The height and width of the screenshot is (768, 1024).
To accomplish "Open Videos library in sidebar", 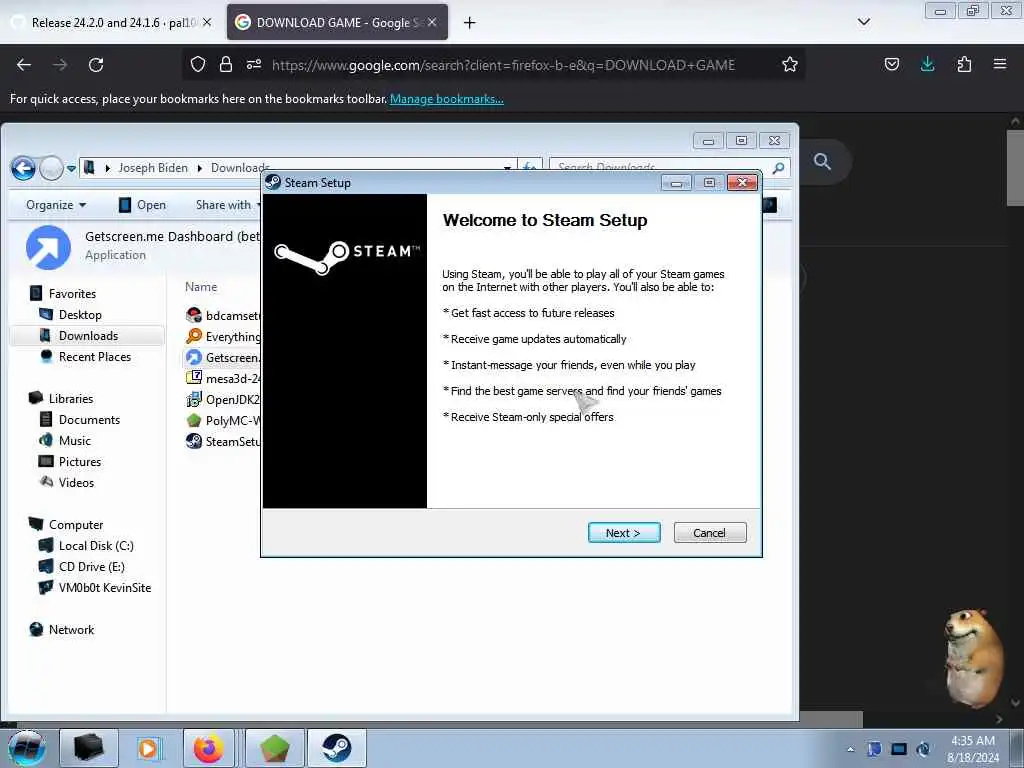I will (76, 483).
